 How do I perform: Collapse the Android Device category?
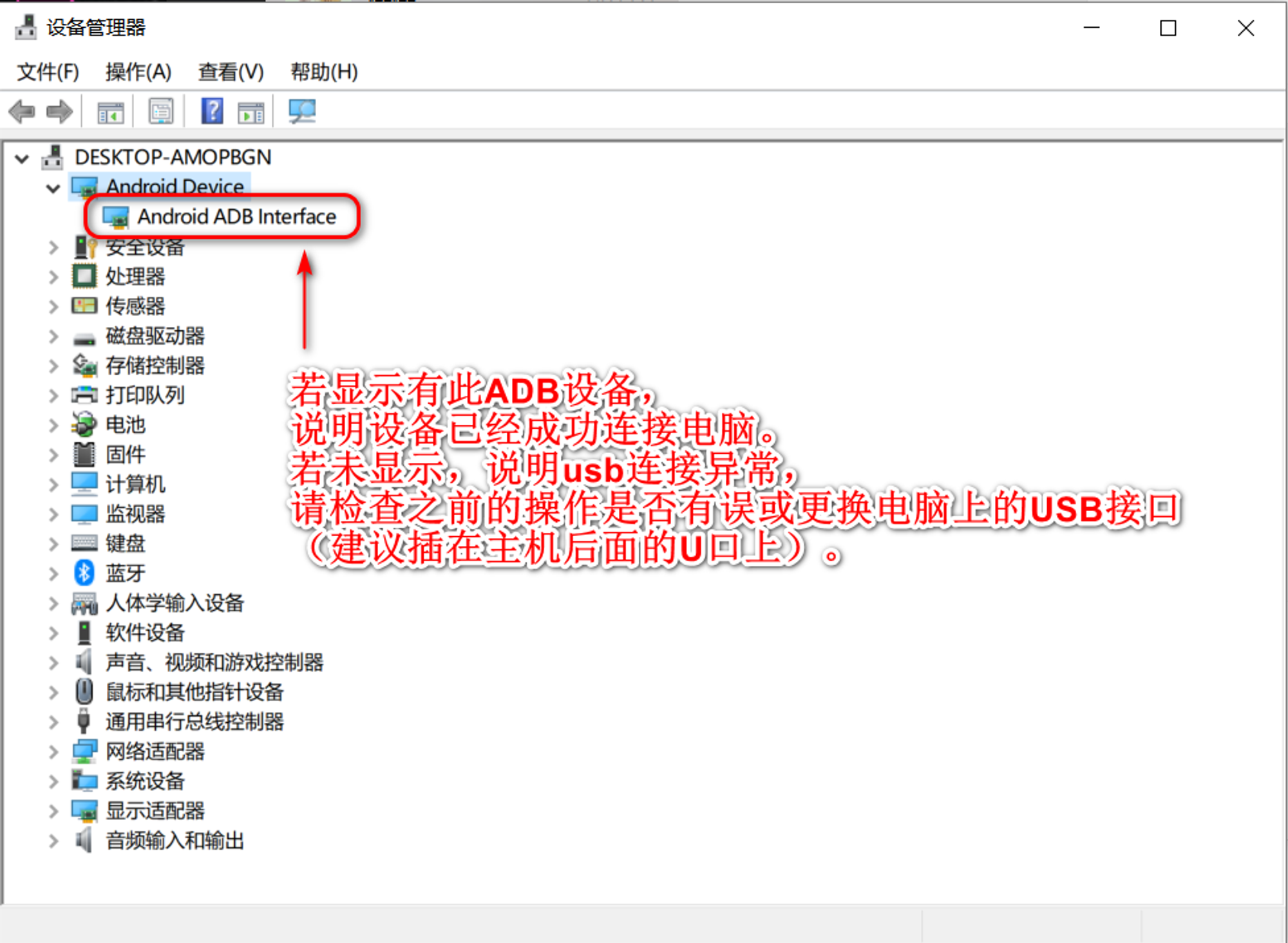[53, 188]
